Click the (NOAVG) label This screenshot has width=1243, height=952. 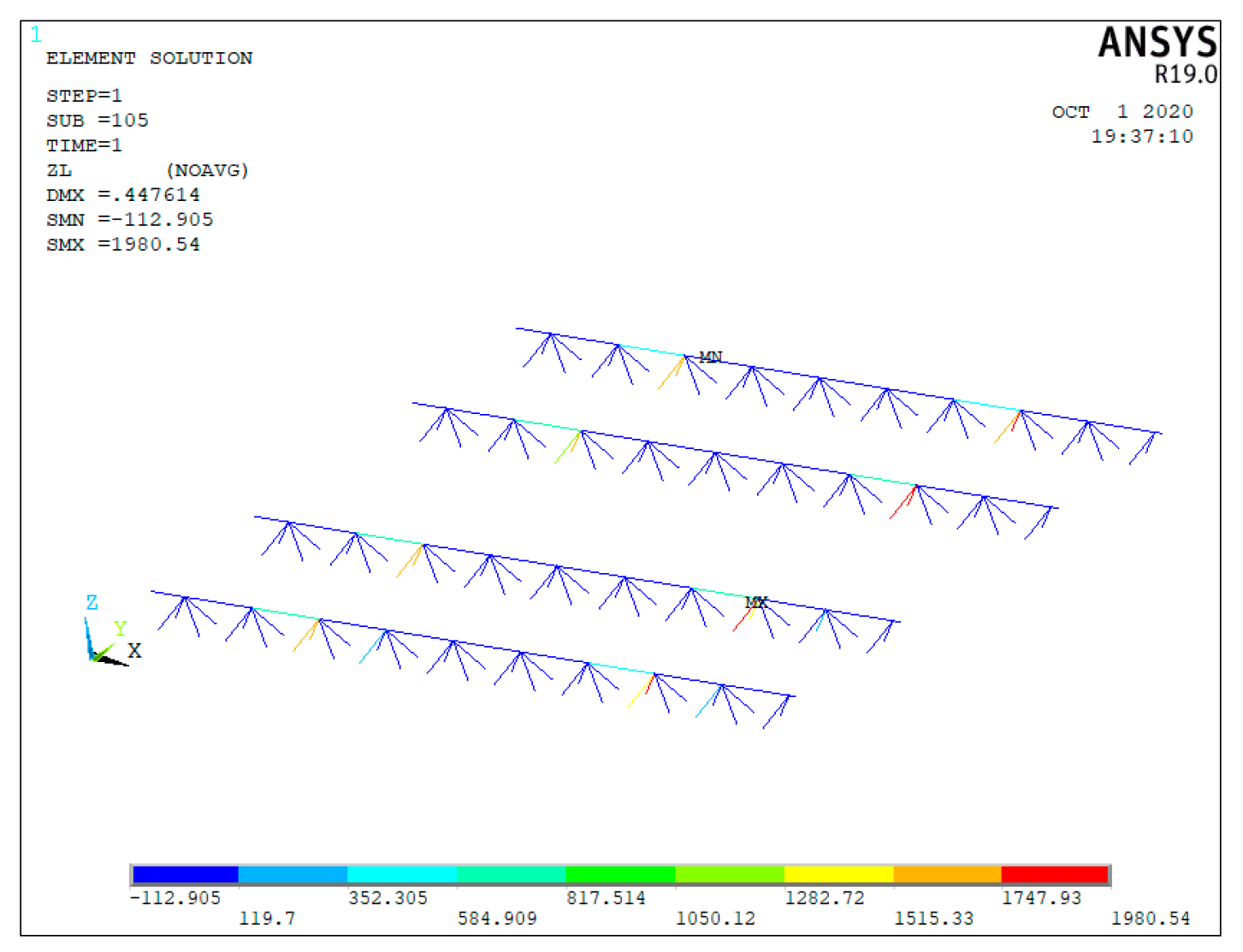pyautogui.click(x=207, y=170)
